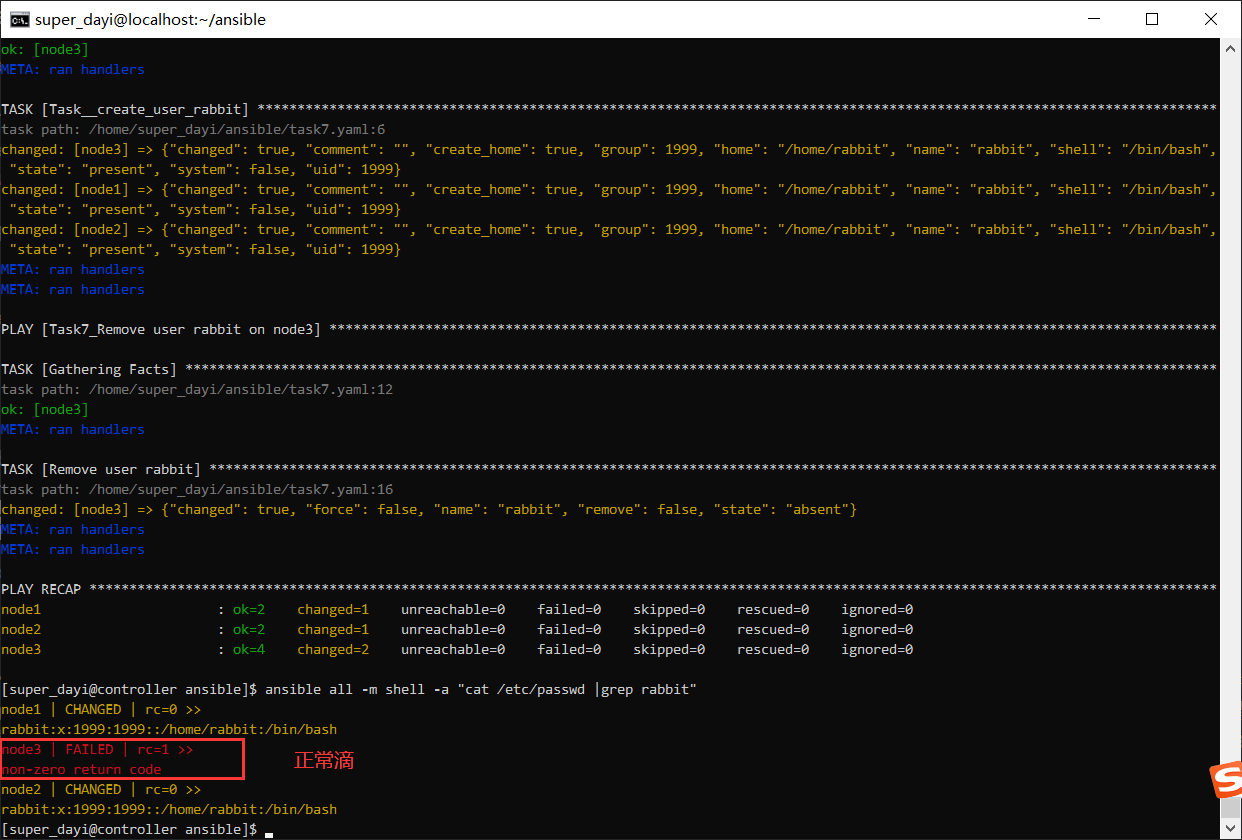
Task: Click the node2 recap row
Action: click(x=457, y=629)
